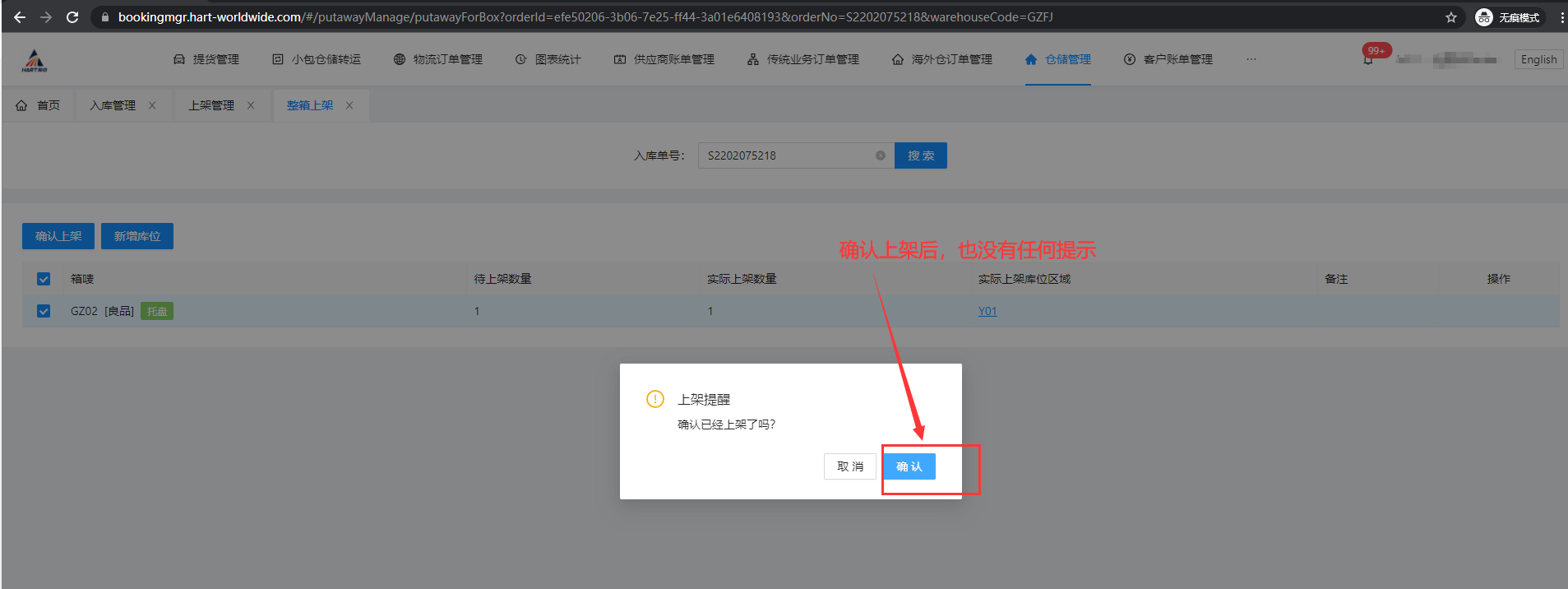Toggle the select-all checkbox in table header
Image resolution: width=1568 pixels, height=589 pixels.
click(x=44, y=279)
